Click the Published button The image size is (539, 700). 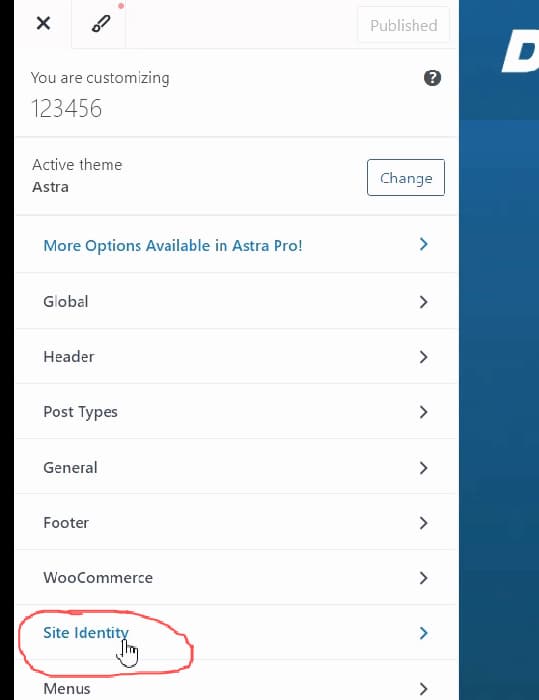404,25
